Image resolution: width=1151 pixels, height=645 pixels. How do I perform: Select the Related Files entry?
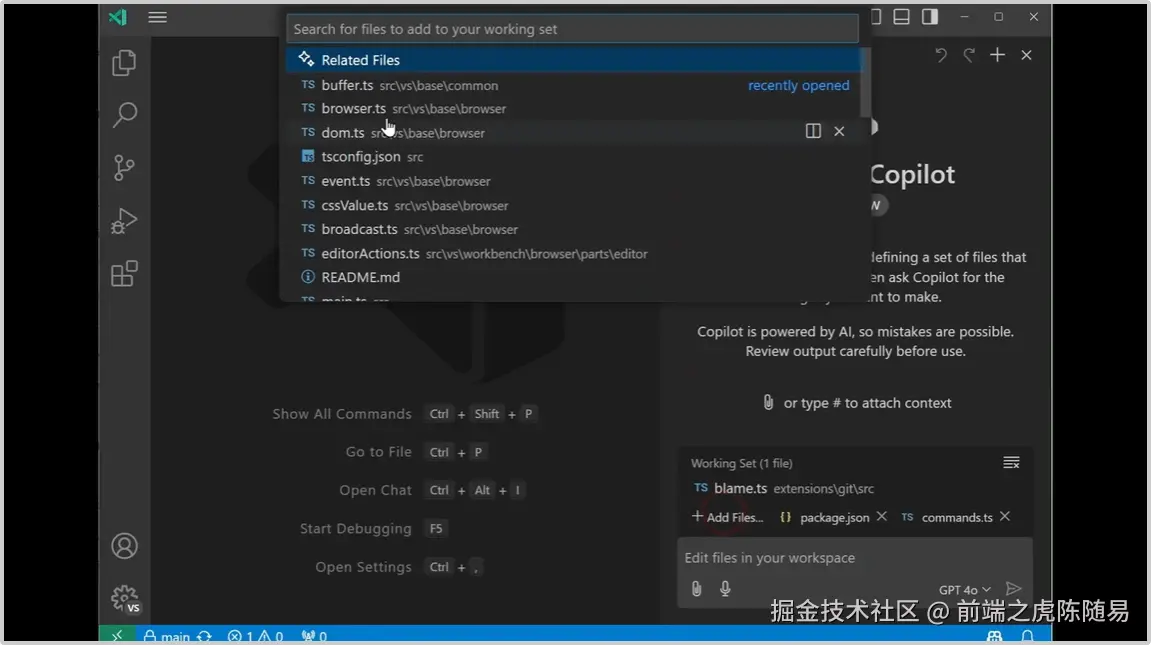(572, 60)
